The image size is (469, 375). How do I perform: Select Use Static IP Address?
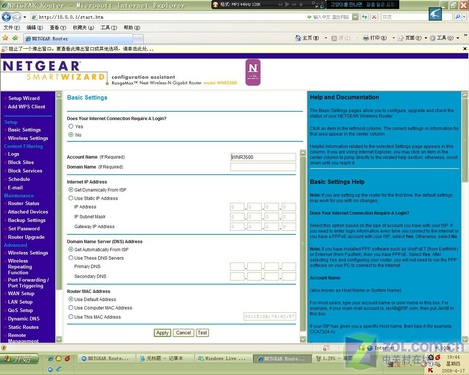[x=71, y=198]
